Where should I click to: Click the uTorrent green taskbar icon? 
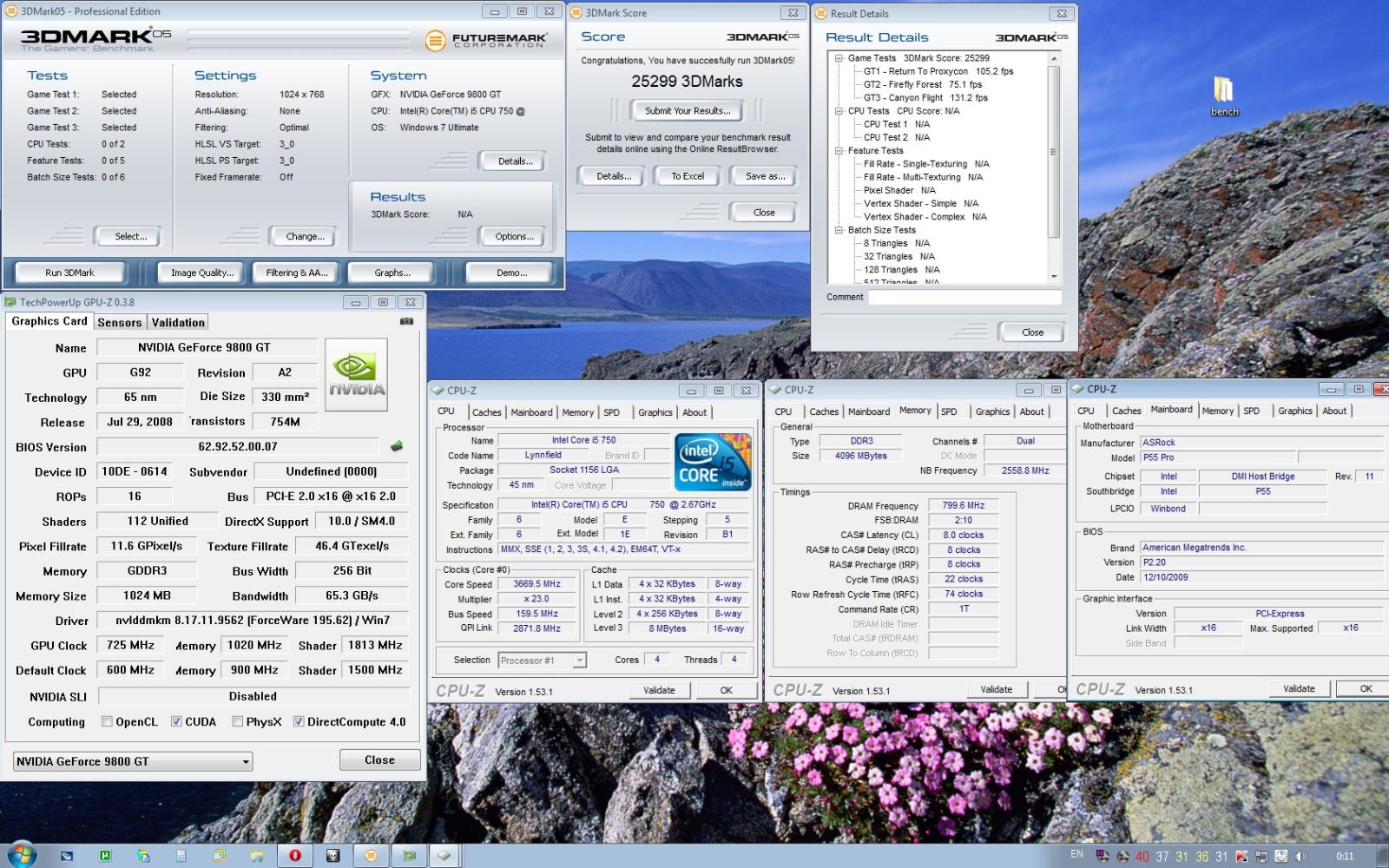click(105, 855)
